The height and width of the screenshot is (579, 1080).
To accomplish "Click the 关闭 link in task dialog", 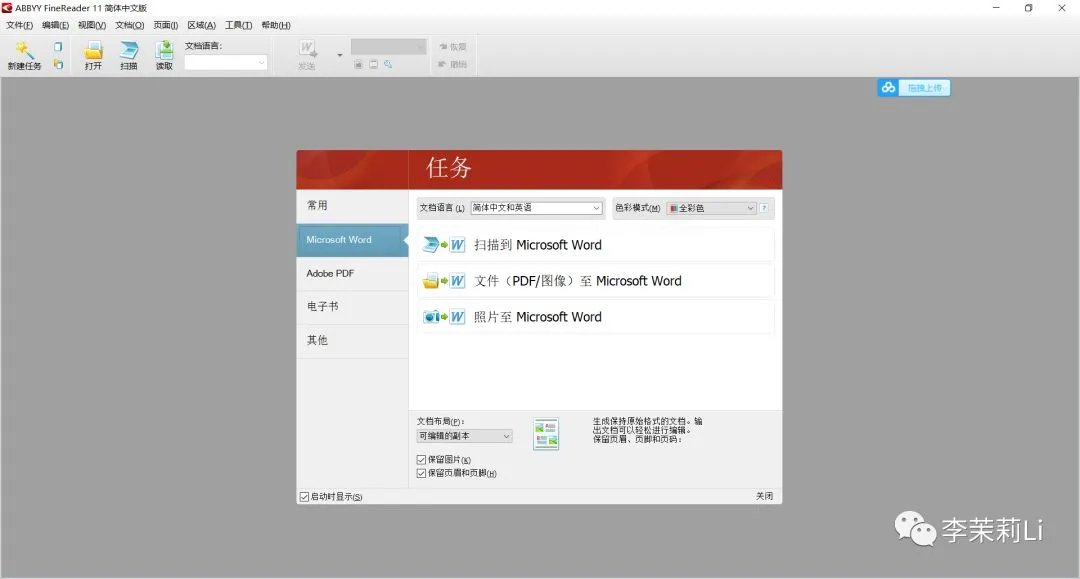I will tap(765, 496).
